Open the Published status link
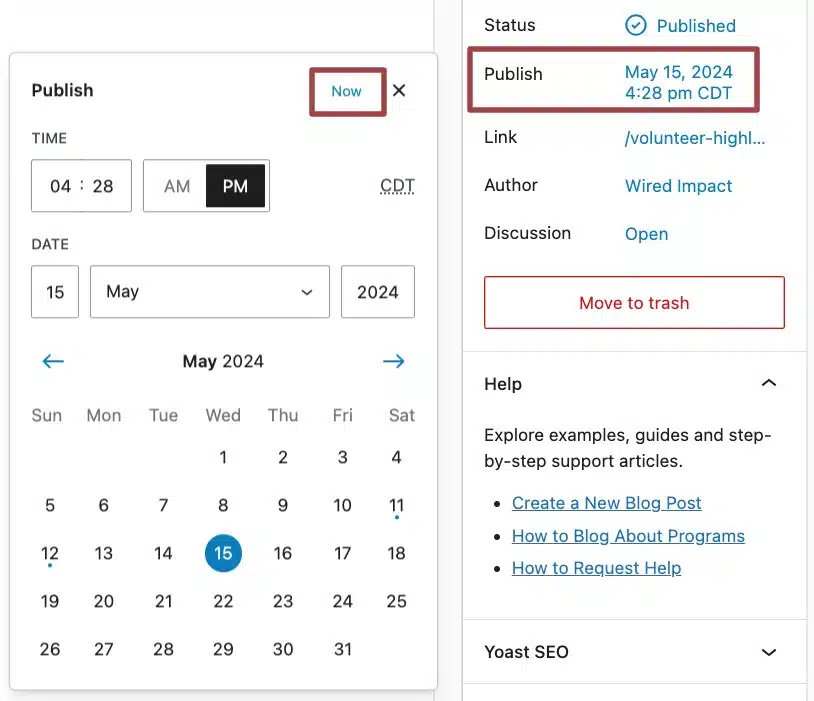The width and height of the screenshot is (814, 701). point(696,25)
